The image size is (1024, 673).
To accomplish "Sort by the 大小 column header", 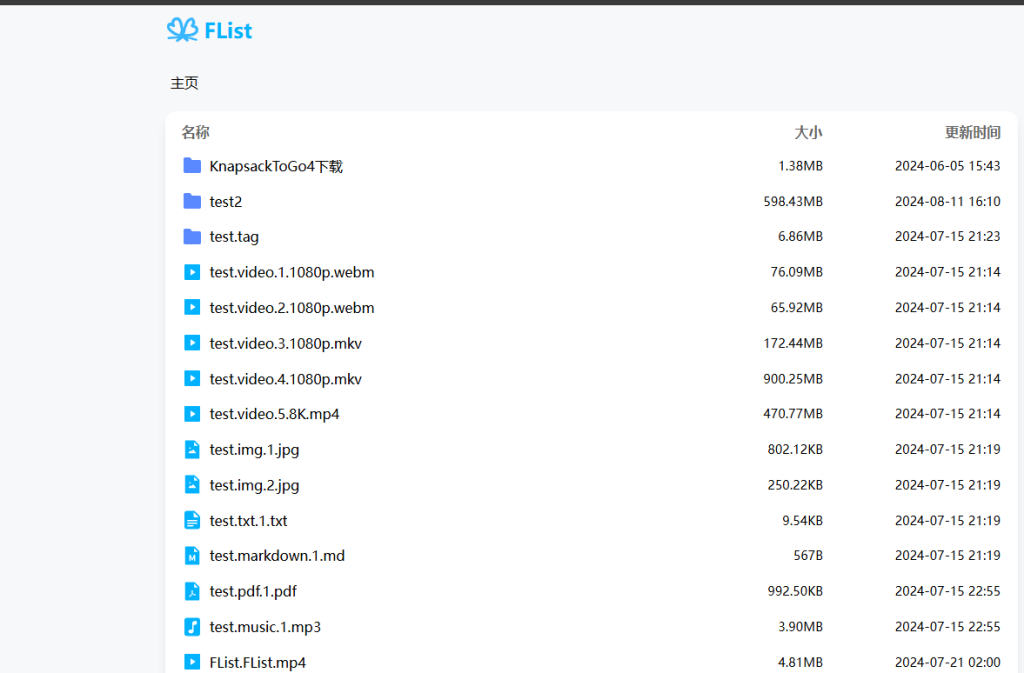I will point(808,132).
